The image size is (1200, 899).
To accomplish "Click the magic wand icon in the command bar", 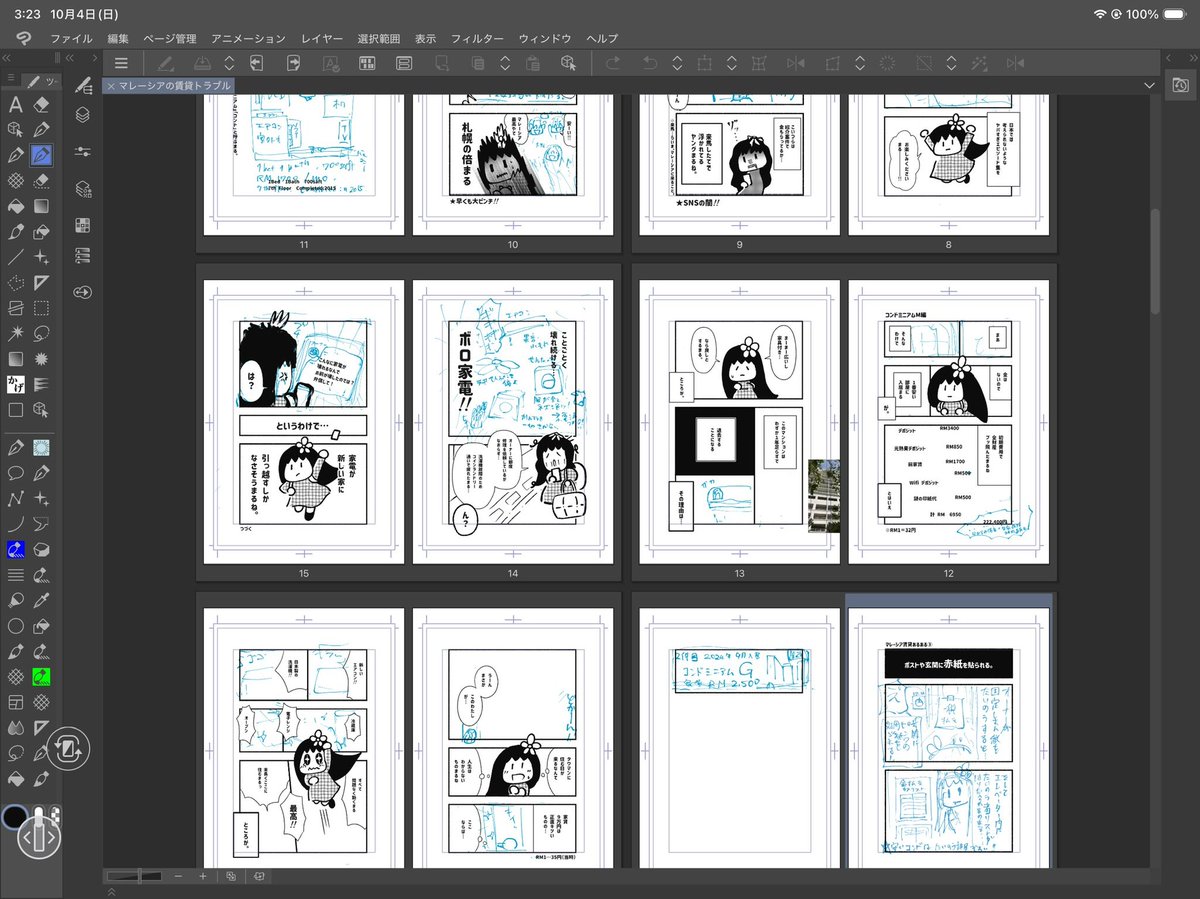I will (979, 63).
